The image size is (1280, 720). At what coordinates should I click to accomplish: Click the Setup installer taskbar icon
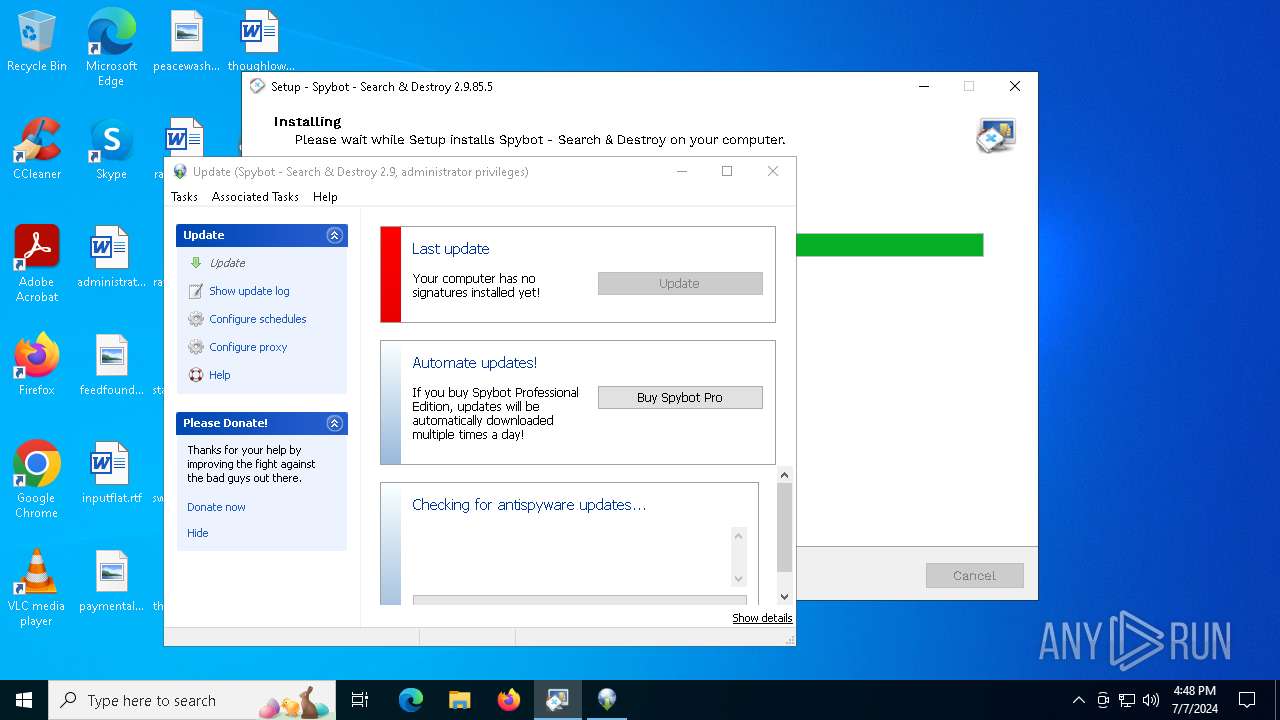pos(557,700)
